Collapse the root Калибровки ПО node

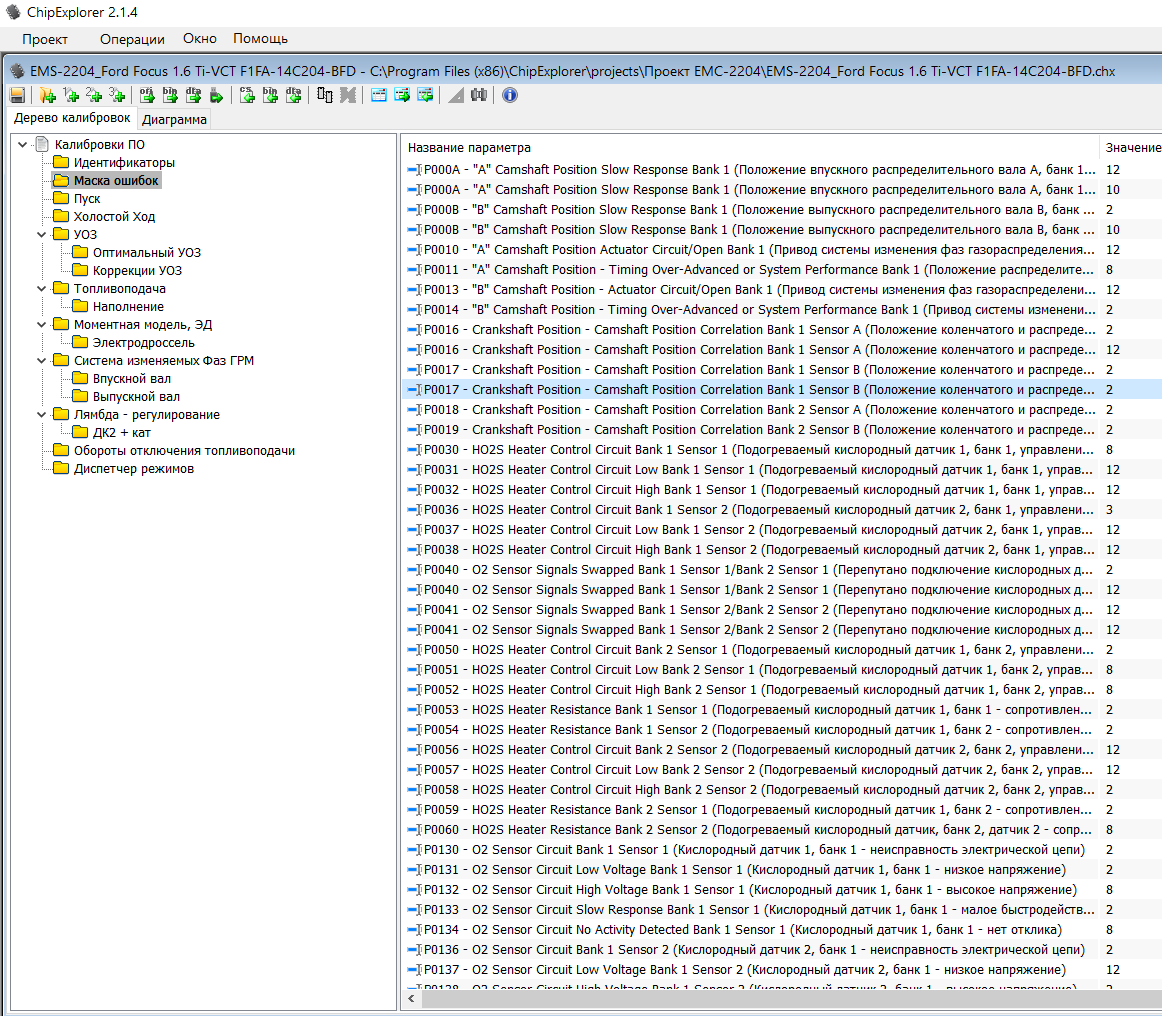click(x=22, y=145)
